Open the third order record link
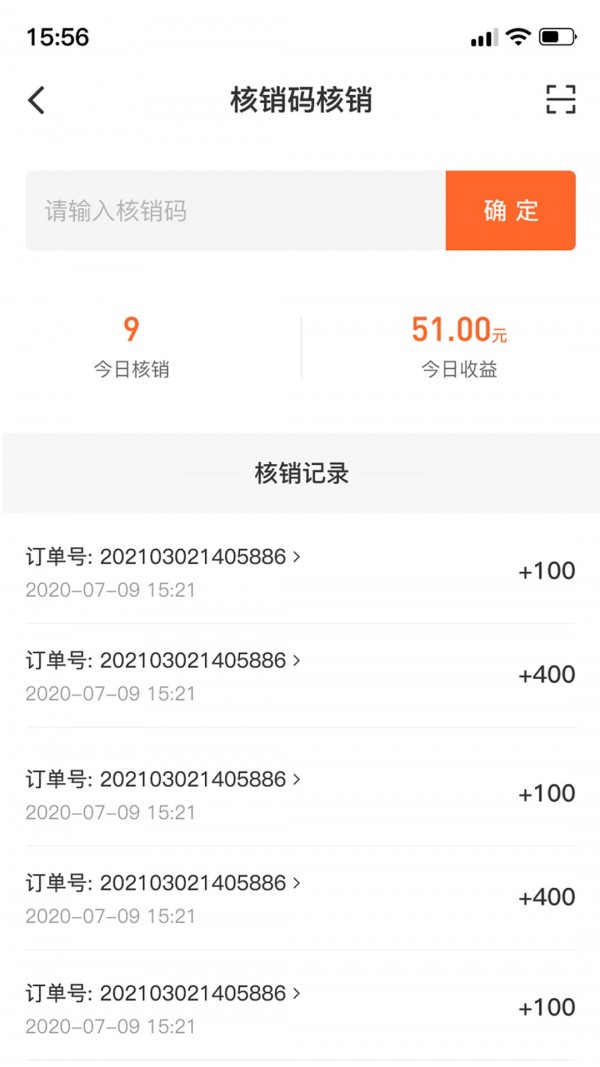The width and height of the screenshot is (600, 1067). [297, 779]
